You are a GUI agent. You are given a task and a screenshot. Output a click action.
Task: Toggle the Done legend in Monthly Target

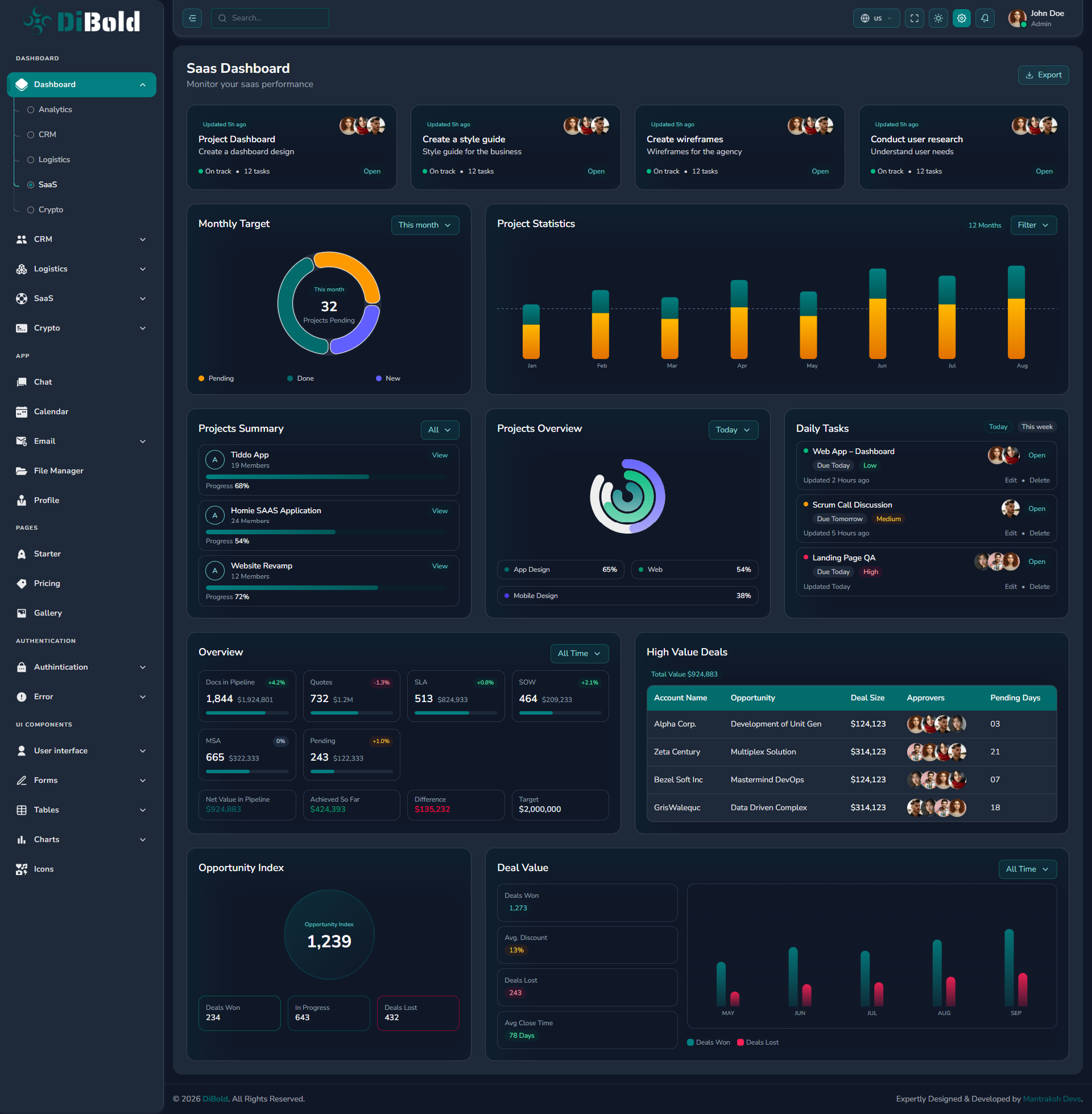(x=300, y=378)
